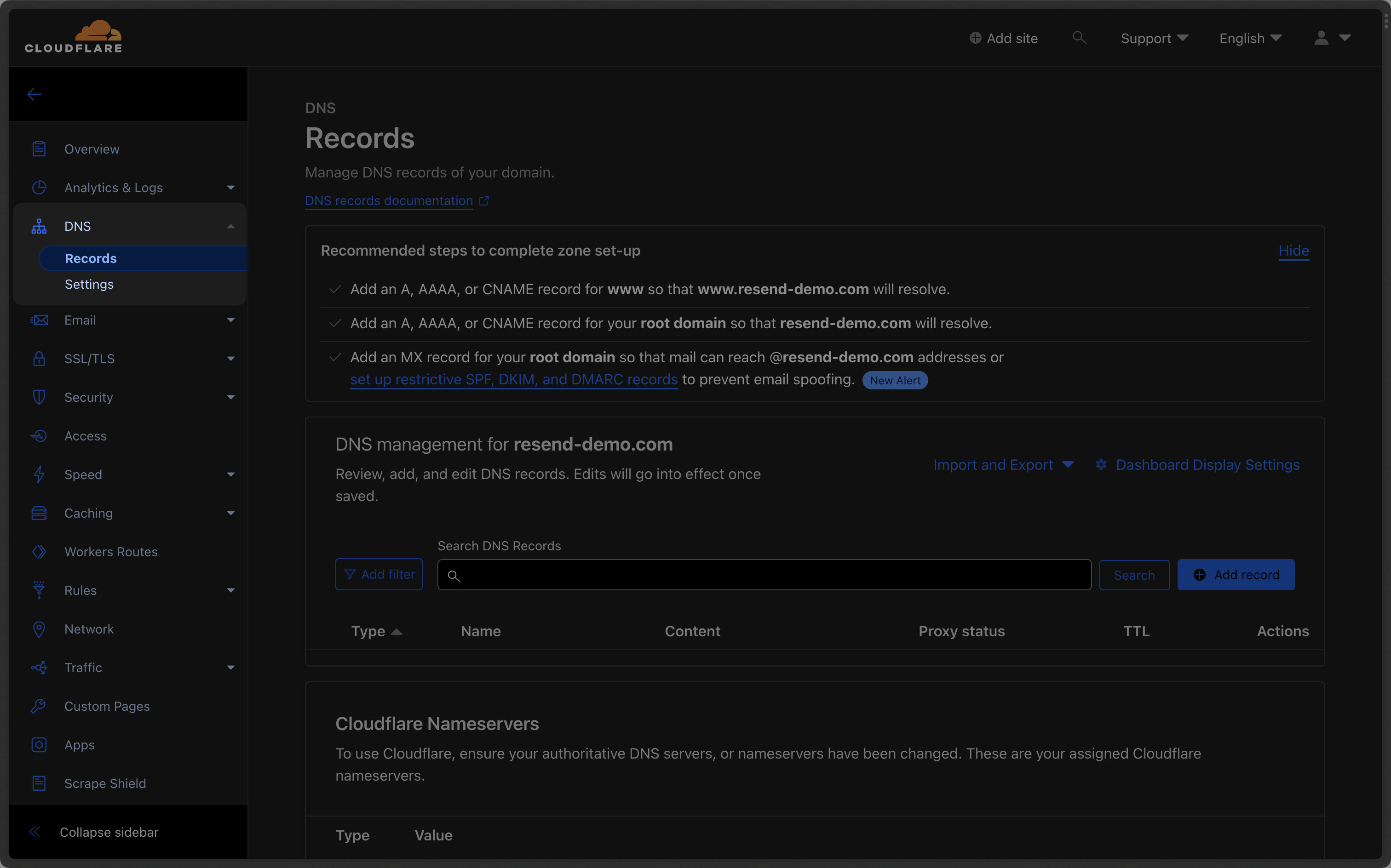The height and width of the screenshot is (868, 1391).
Task: Open the Support dropdown menu
Action: 1155,39
